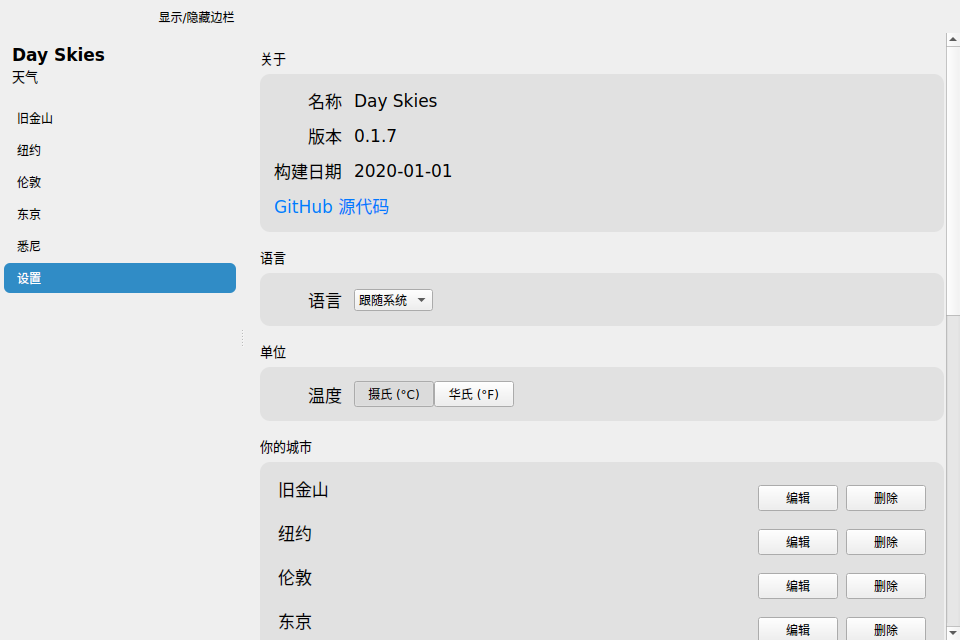Delete the 纽约 city entry
The width and height of the screenshot is (960, 640).
[x=886, y=542]
